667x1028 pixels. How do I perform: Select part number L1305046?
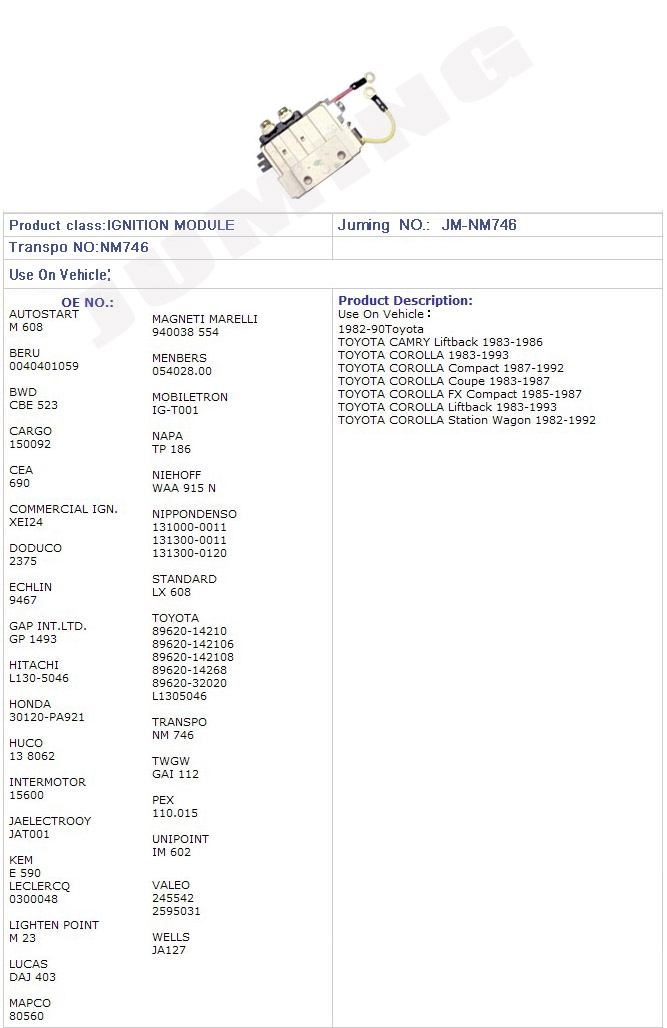coord(179,696)
